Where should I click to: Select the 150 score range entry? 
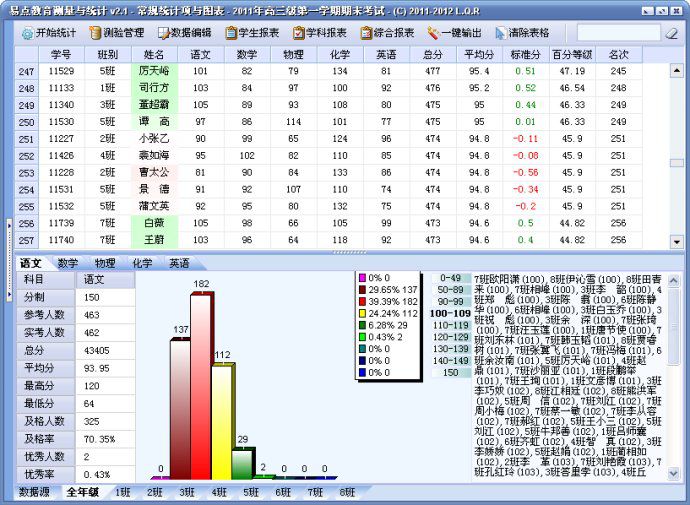tap(451, 373)
